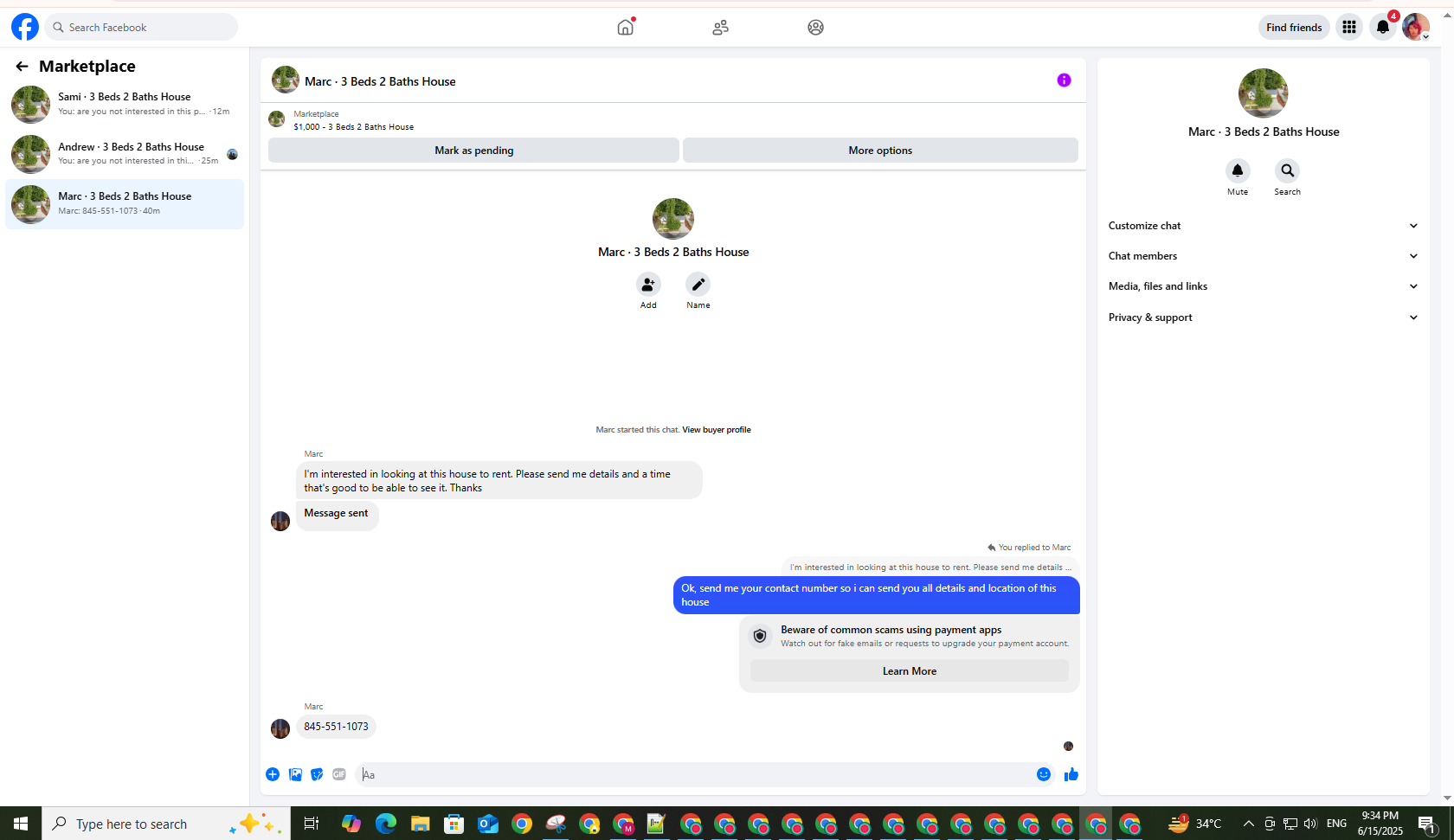Open the Groups icon in top navigation
Viewport: 1454px width, 840px height.
pyautogui.click(x=815, y=27)
